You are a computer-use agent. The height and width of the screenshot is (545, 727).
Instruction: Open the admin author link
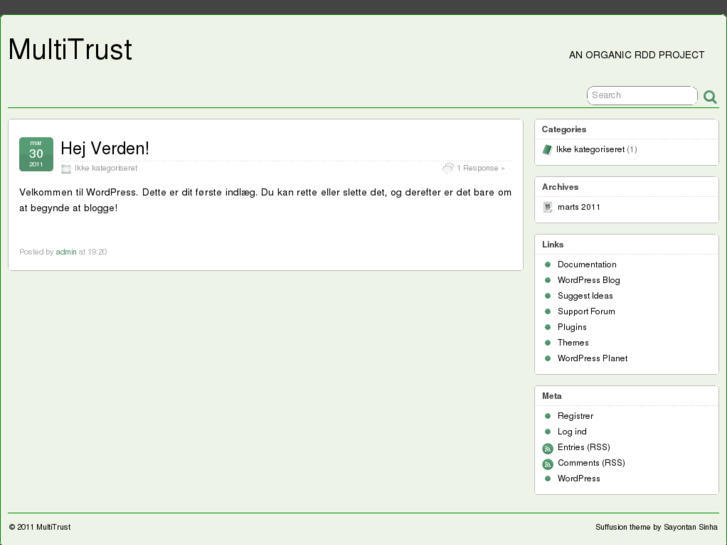click(66, 252)
